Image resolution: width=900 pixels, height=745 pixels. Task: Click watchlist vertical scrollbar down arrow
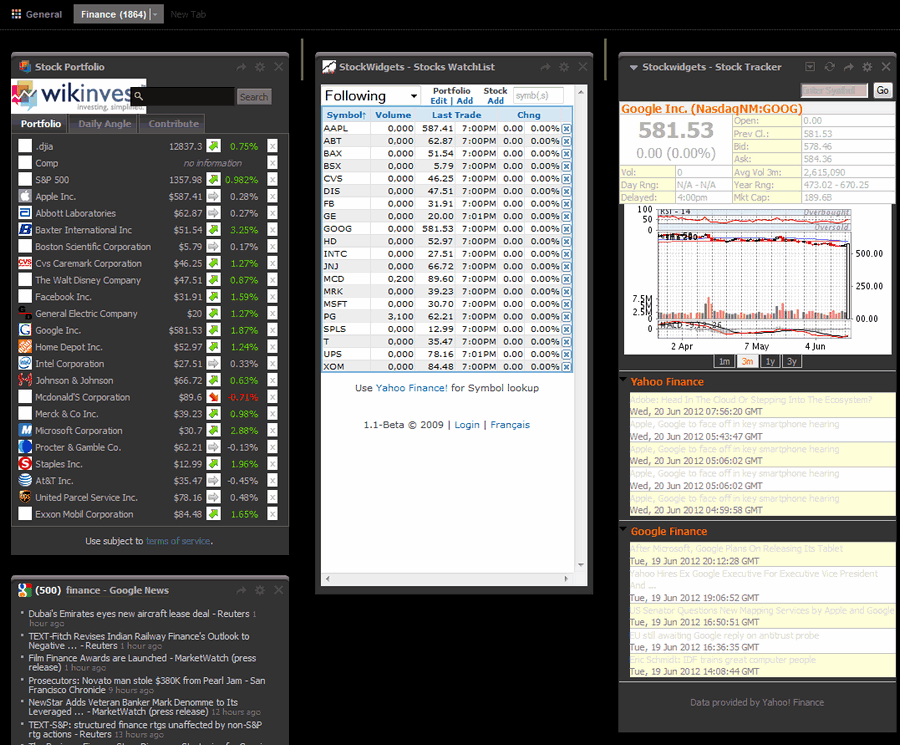click(x=581, y=565)
